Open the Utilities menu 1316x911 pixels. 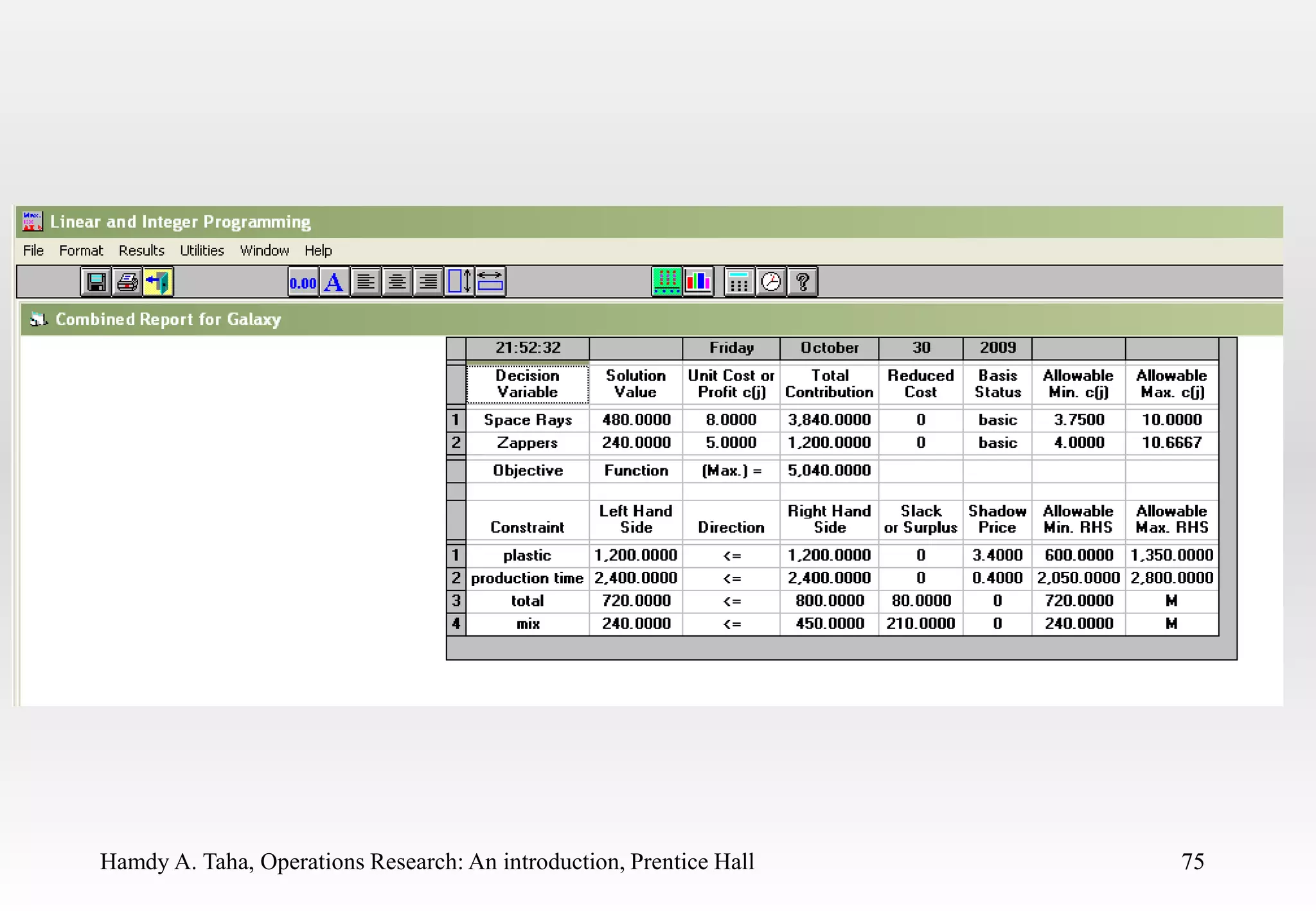[x=202, y=251]
